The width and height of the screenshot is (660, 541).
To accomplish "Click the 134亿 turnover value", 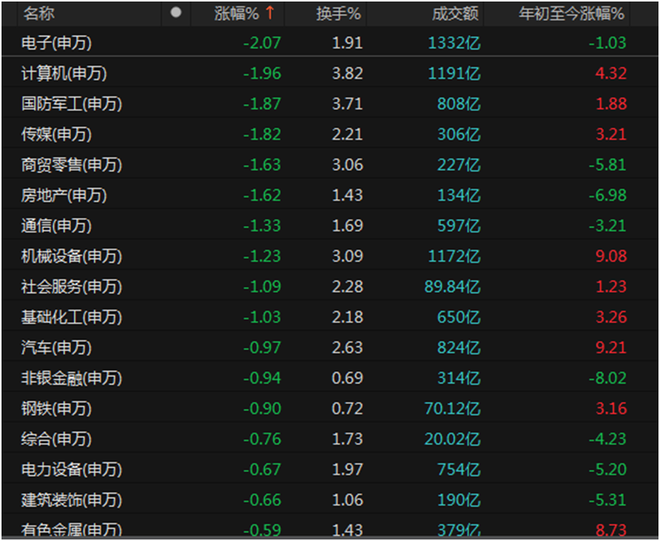I will [459, 195].
